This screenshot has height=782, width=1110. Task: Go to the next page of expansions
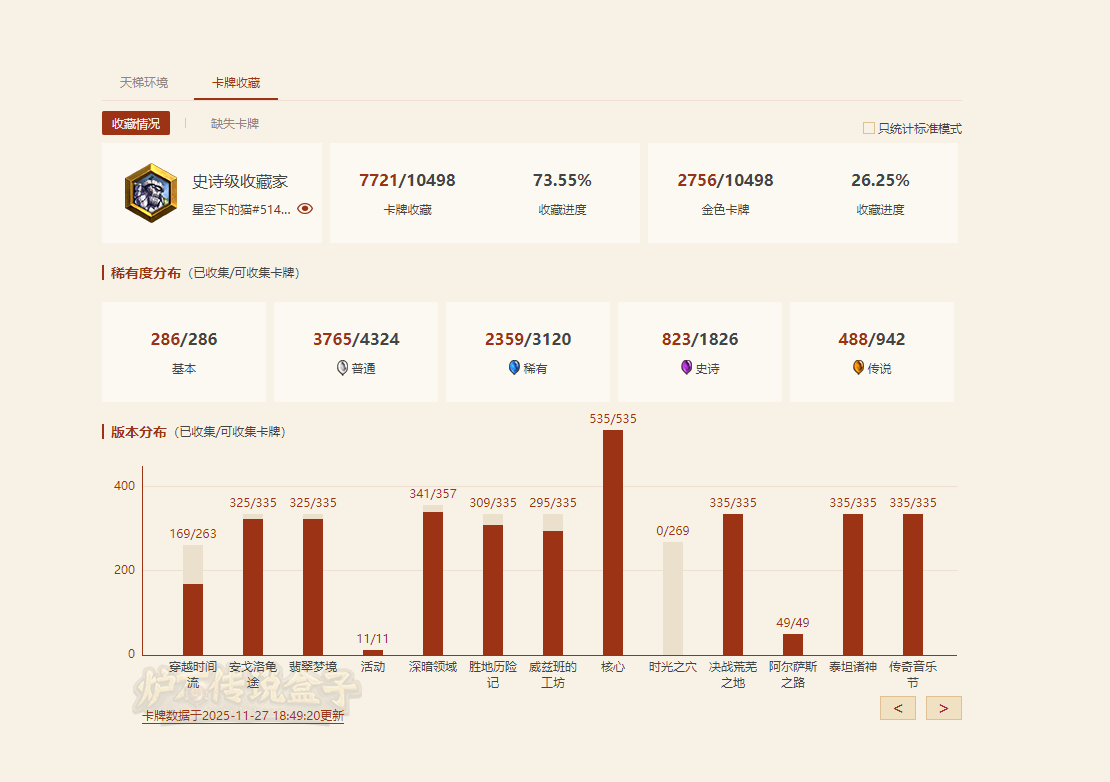coord(943,708)
